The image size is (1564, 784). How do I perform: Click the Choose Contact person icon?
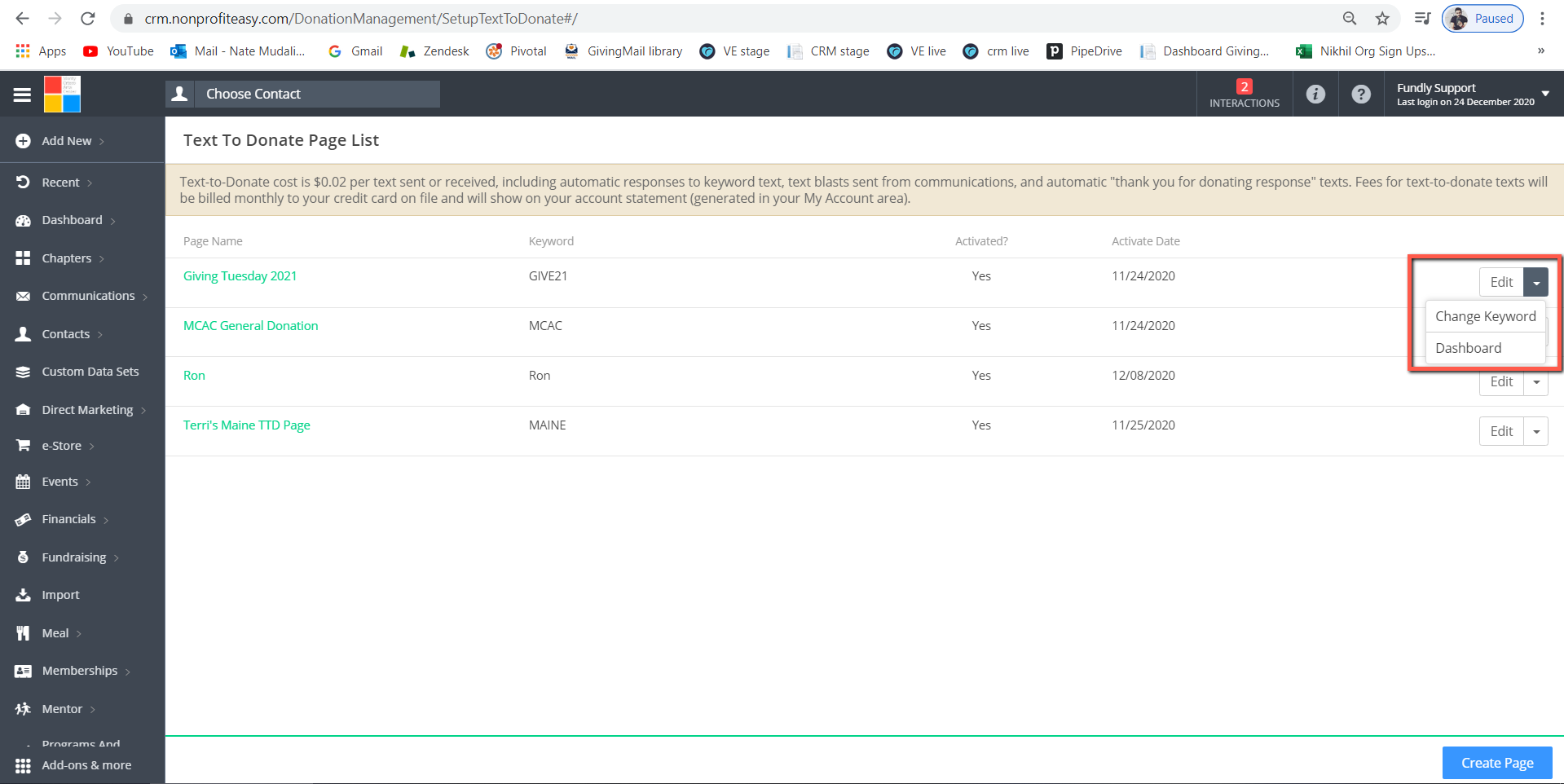[x=180, y=94]
